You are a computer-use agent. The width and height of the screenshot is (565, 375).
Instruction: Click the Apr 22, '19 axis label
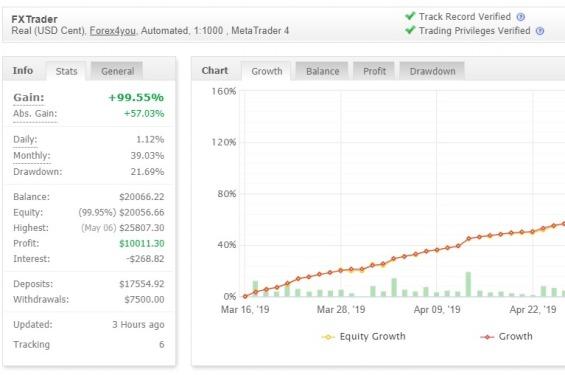(533, 310)
